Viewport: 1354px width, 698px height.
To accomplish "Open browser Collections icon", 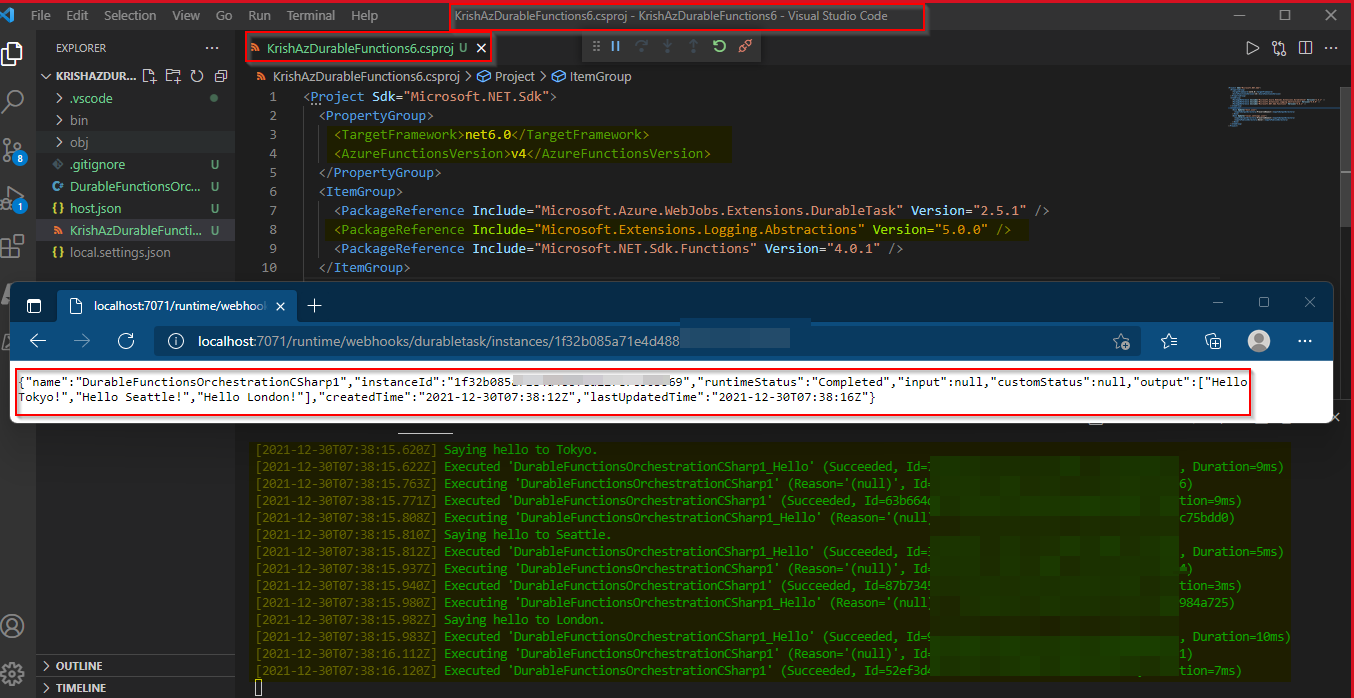I will pyautogui.click(x=1213, y=341).
